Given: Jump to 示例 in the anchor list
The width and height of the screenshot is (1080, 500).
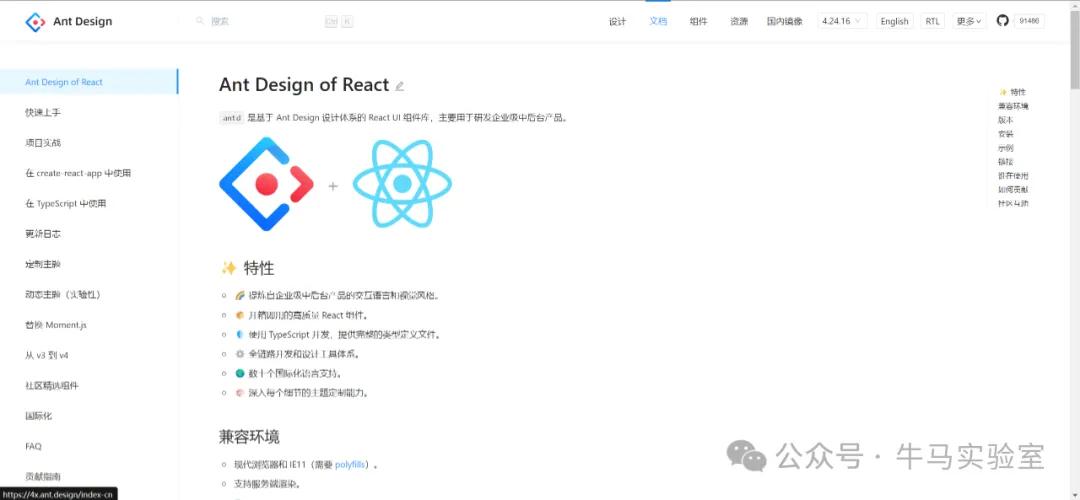Looking at the screenshot, I should (1006, 148).
